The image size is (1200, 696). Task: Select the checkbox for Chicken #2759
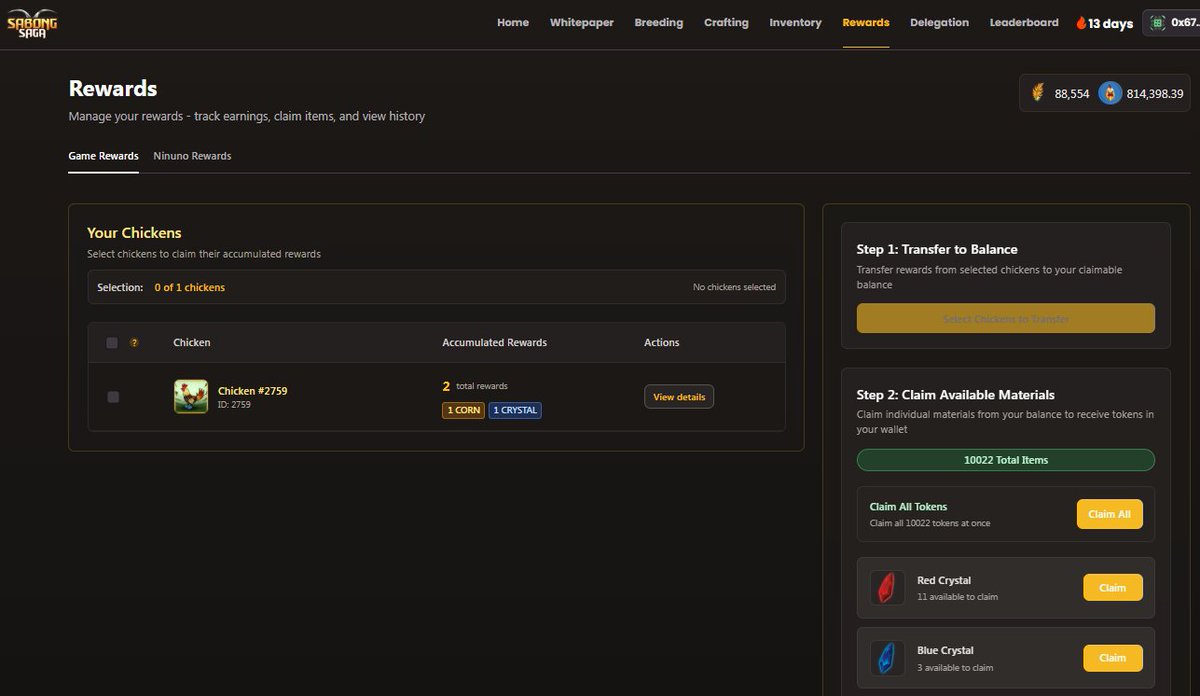pyautogui.click(x=112, y=396)
